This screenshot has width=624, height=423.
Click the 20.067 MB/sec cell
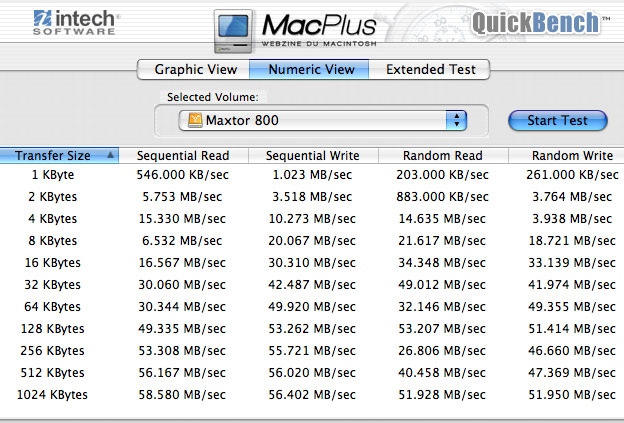[x=312, y=241]
